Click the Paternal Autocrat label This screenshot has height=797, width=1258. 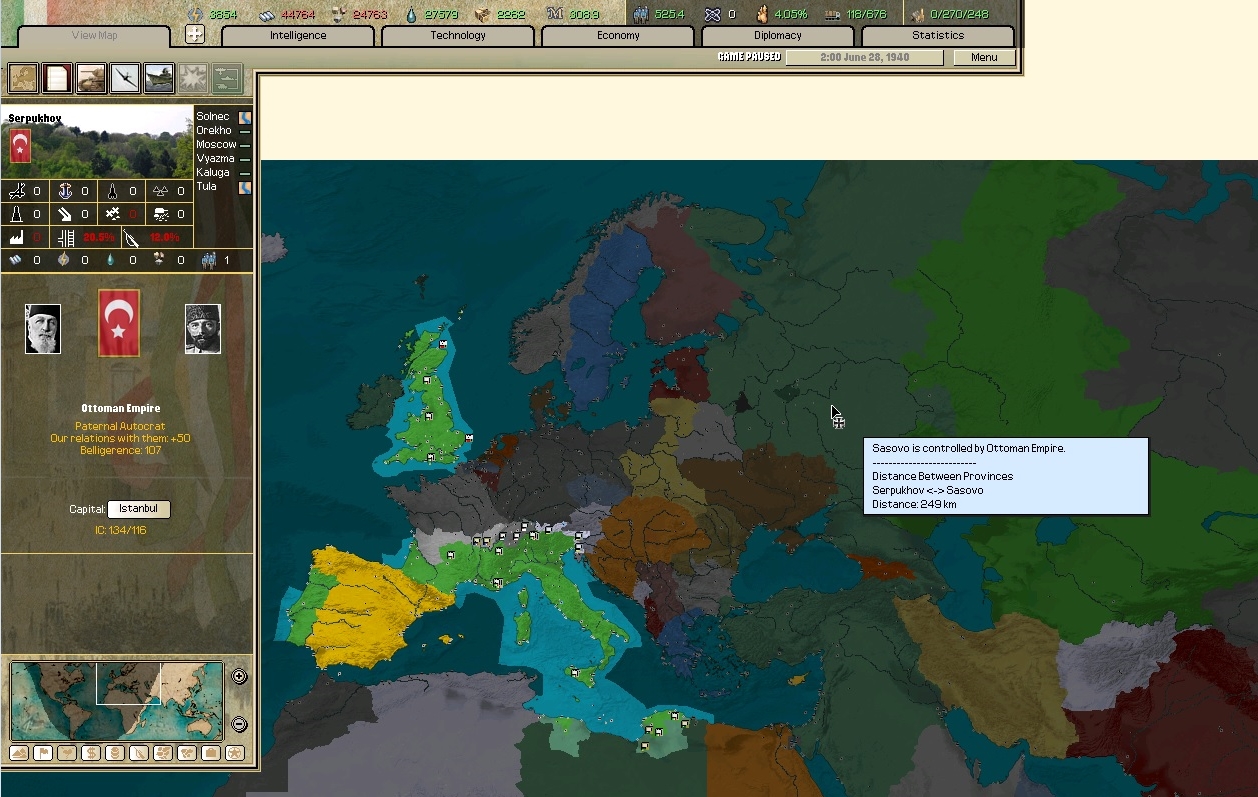click(119, 427)
